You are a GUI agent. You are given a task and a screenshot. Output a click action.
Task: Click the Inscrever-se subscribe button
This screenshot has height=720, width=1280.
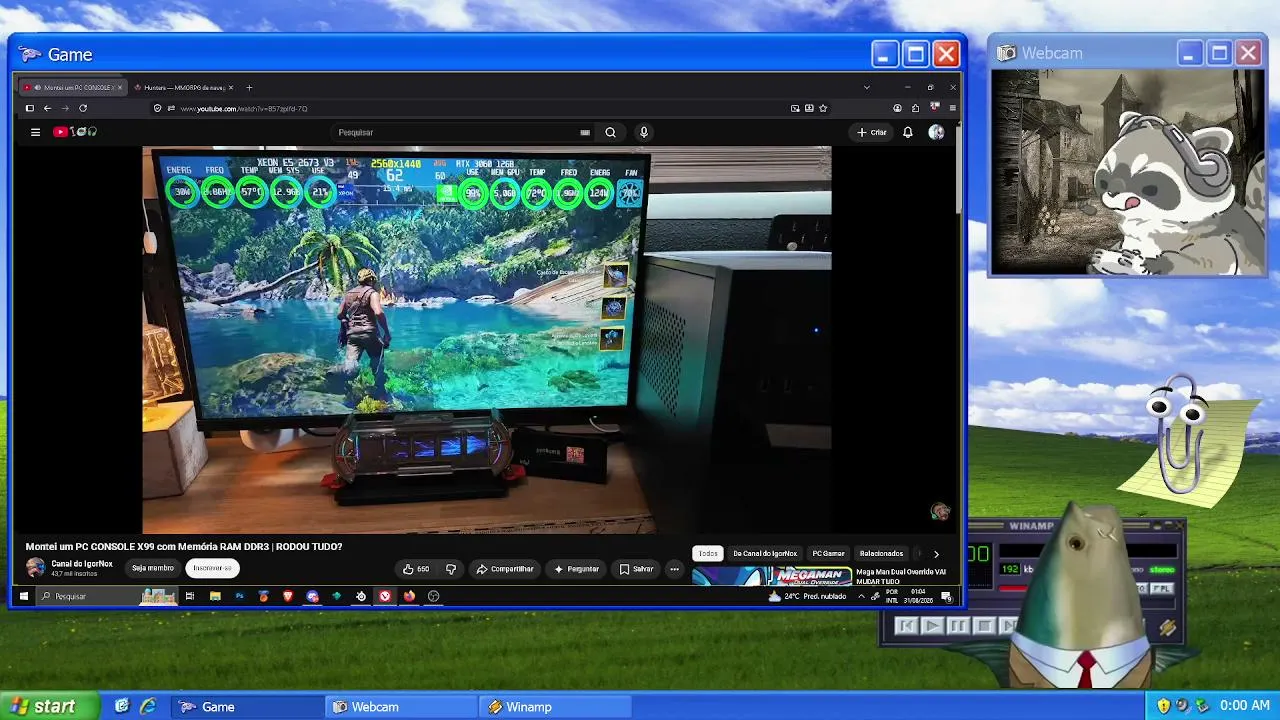click(x=212, y=568)
